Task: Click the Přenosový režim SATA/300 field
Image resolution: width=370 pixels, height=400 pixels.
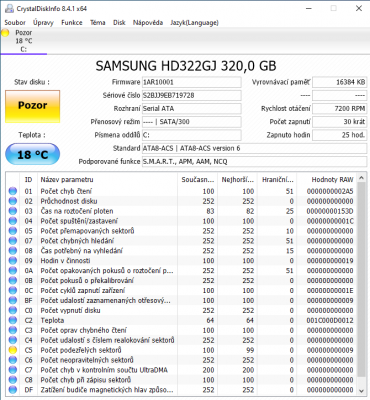Action: pyautogui.click(x=192, y=122)
